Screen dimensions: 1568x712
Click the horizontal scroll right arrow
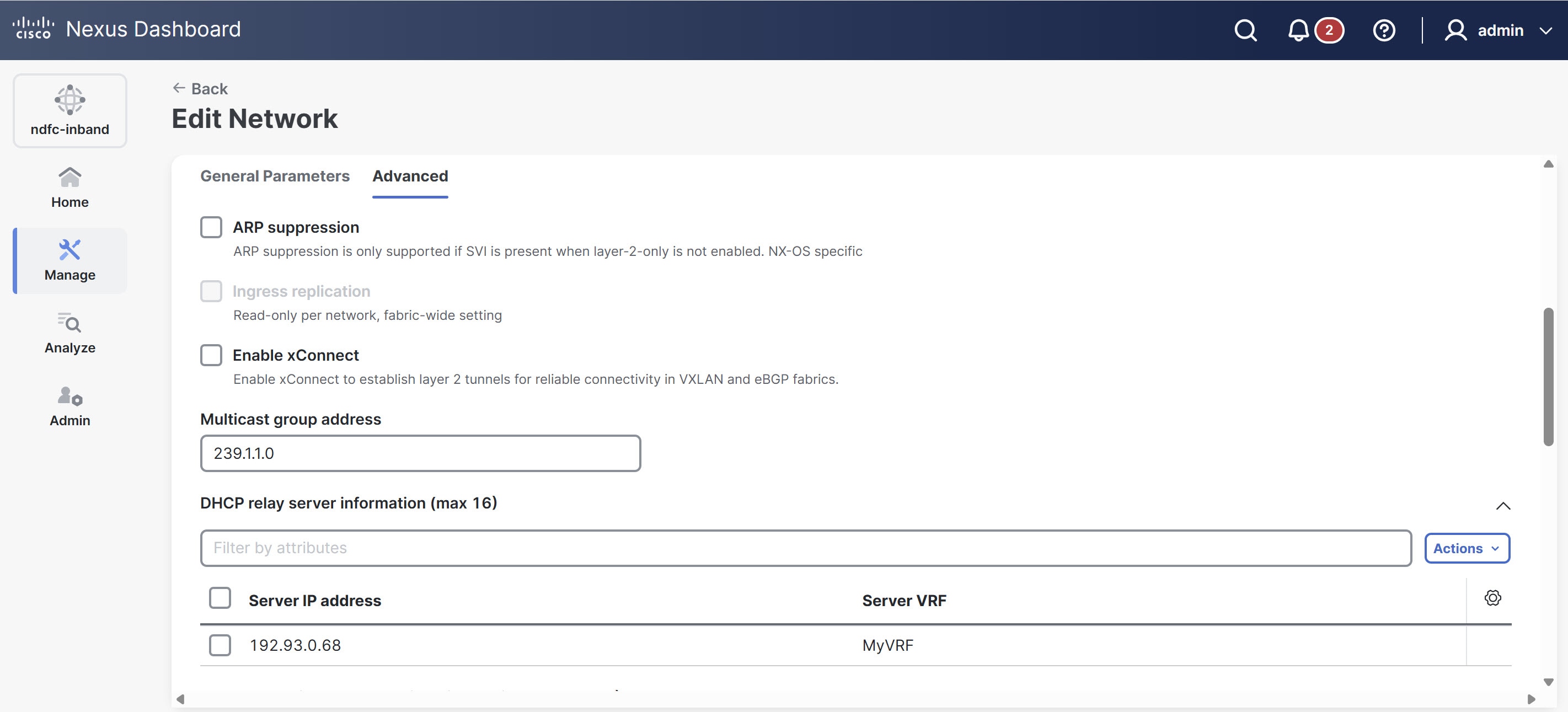point(1531,699)
